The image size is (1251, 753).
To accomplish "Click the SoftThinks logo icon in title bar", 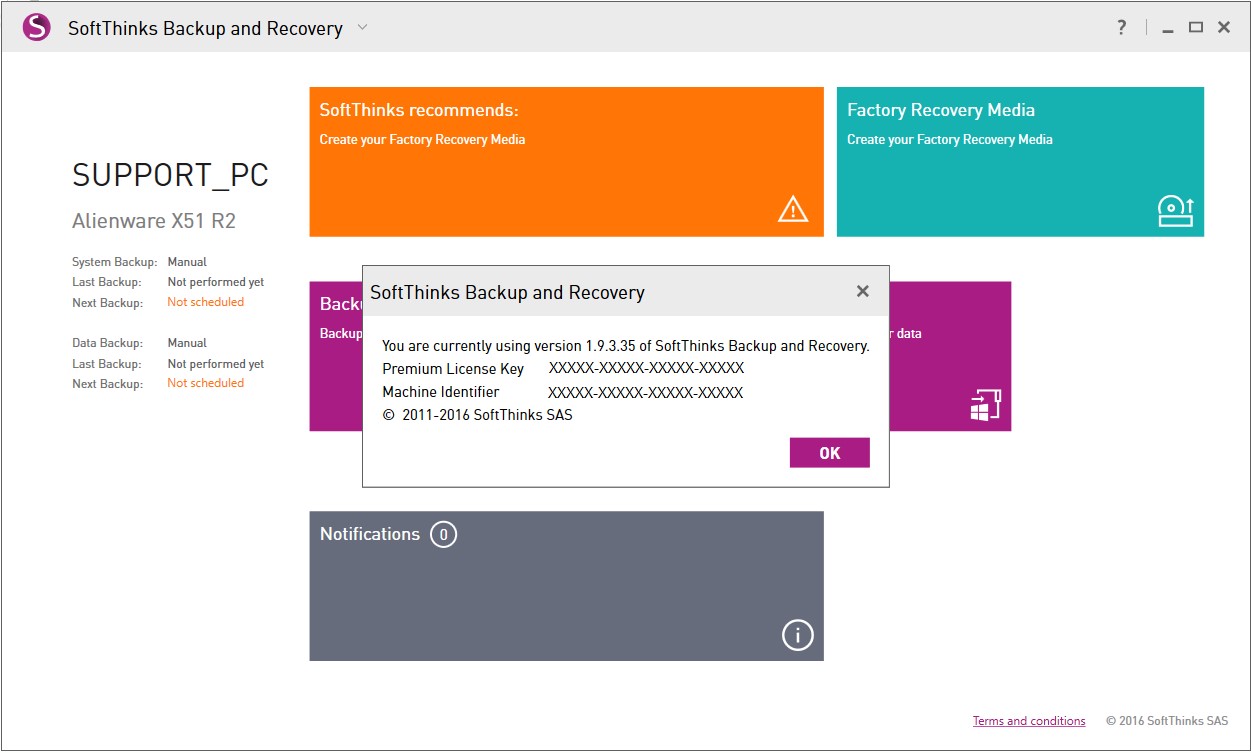I will [x=37, y=27].
